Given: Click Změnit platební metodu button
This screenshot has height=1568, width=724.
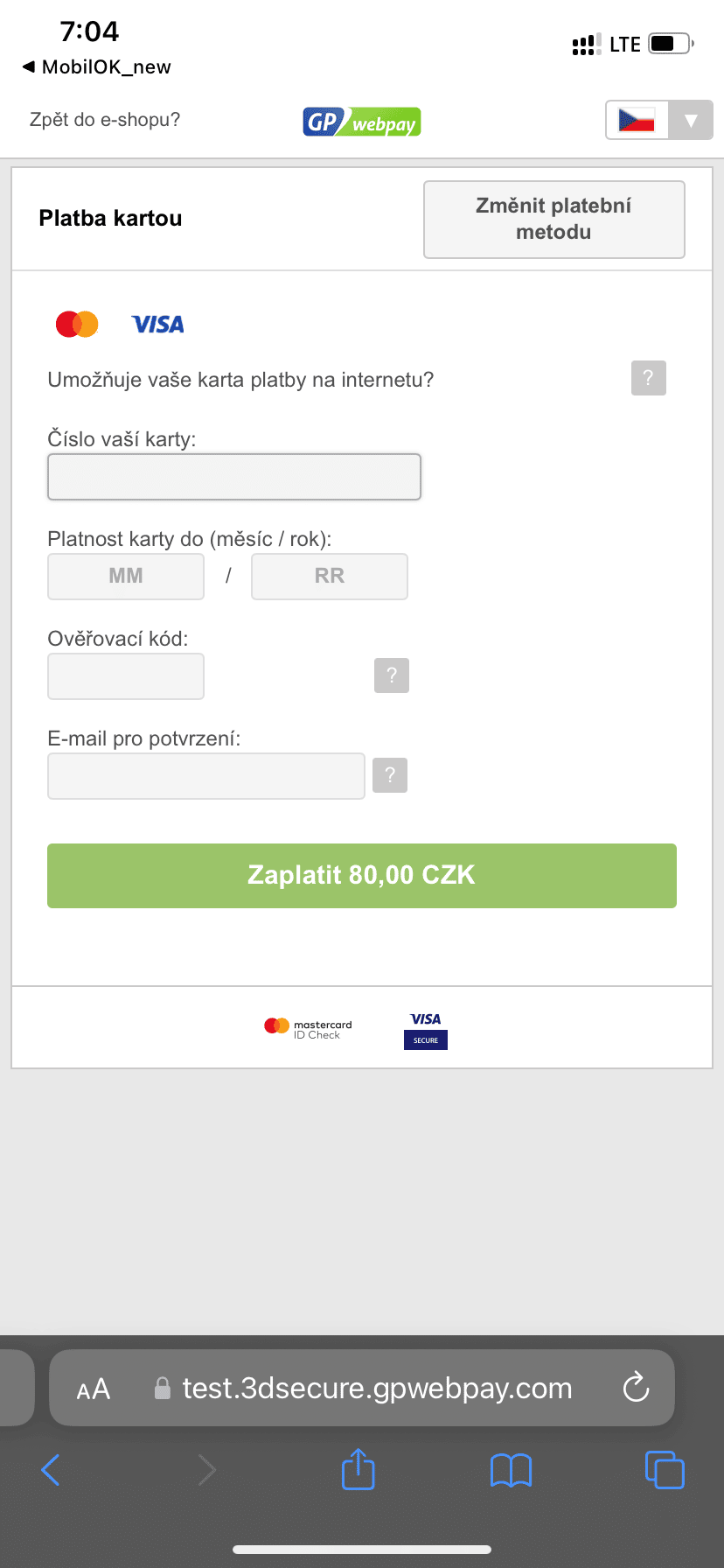Looking at the screenshot, I should click(554, 220).
